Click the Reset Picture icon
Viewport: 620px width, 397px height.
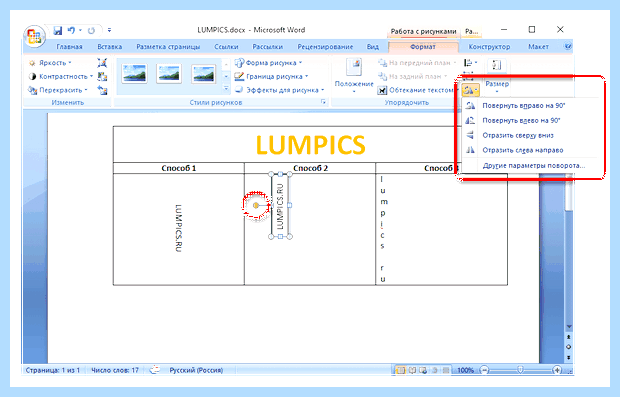point(102,90)
